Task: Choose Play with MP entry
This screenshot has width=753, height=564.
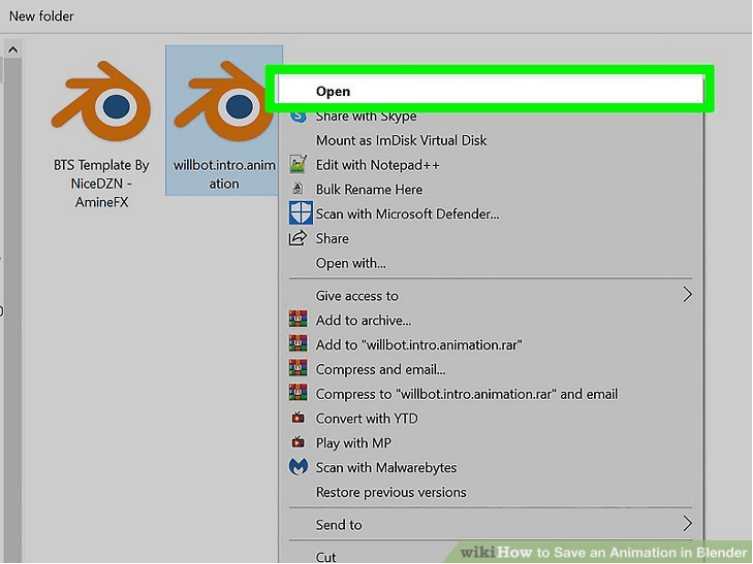Action: coord(353,443)
